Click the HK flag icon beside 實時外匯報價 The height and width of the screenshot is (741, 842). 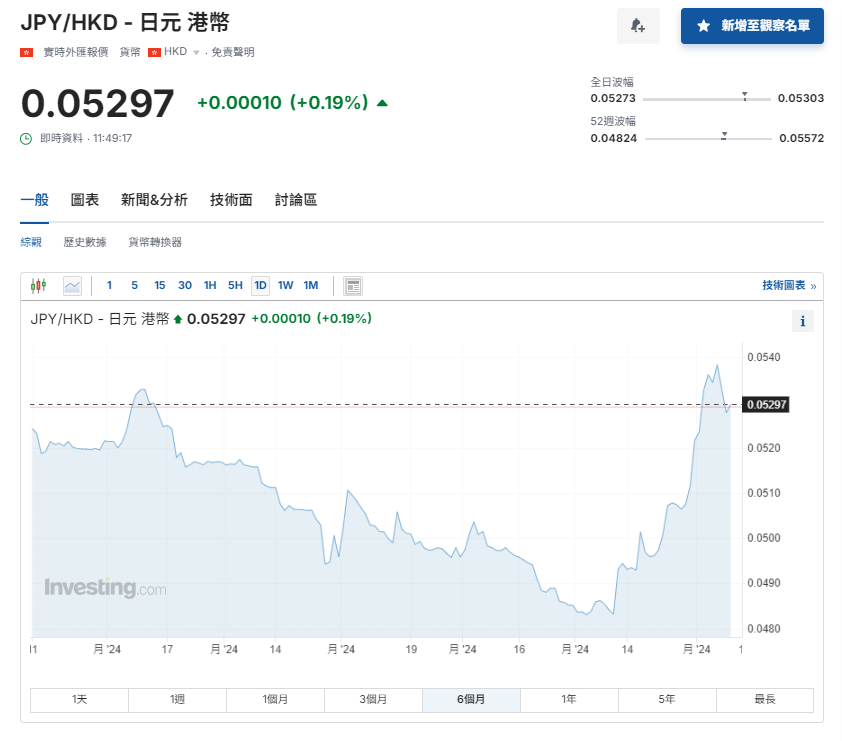[25, 53]
